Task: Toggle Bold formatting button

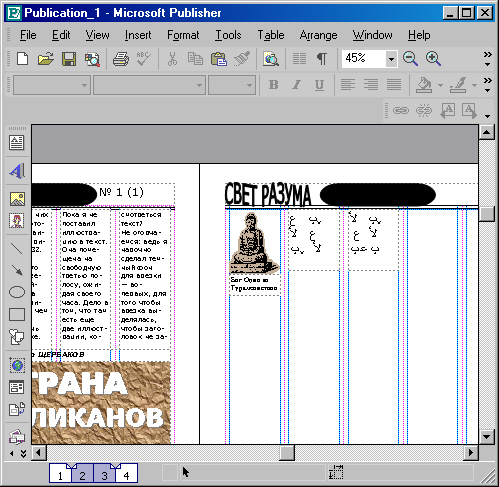Action: point(274,85)
